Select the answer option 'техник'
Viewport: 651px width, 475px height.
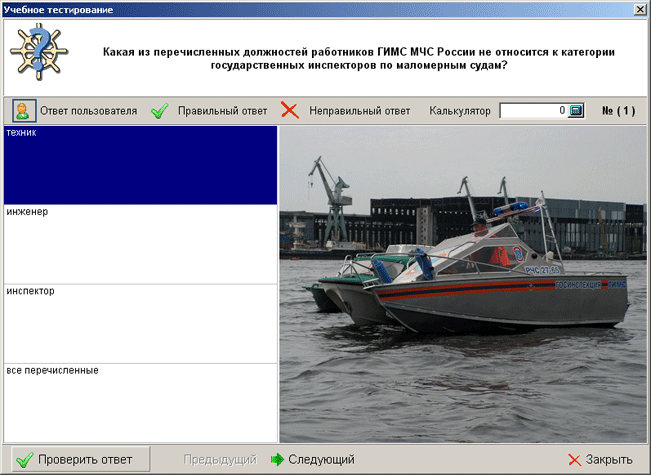[140, 166]
